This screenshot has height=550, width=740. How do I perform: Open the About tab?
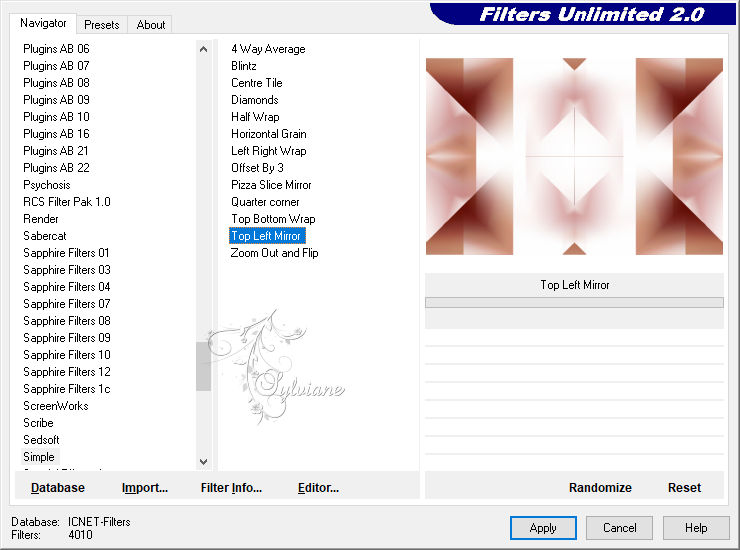[x=151, y=25]
